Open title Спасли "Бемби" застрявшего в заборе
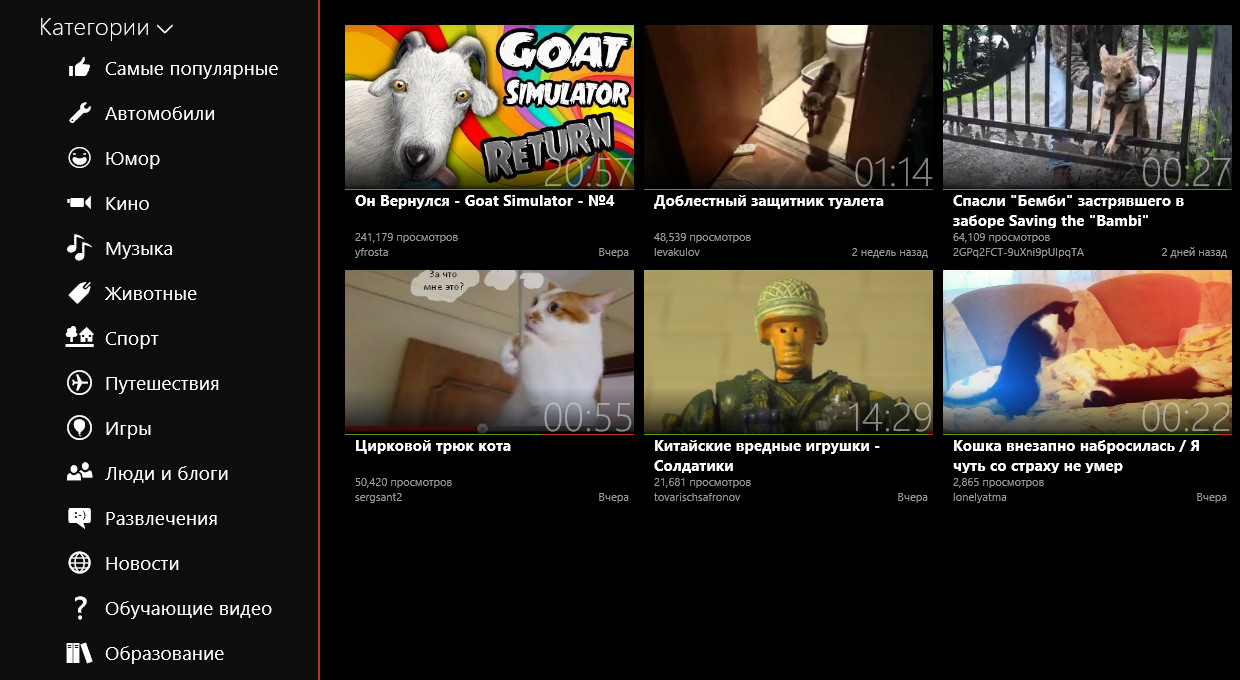This screenshot has width=1240, height=680. (x=1068, y=211)
